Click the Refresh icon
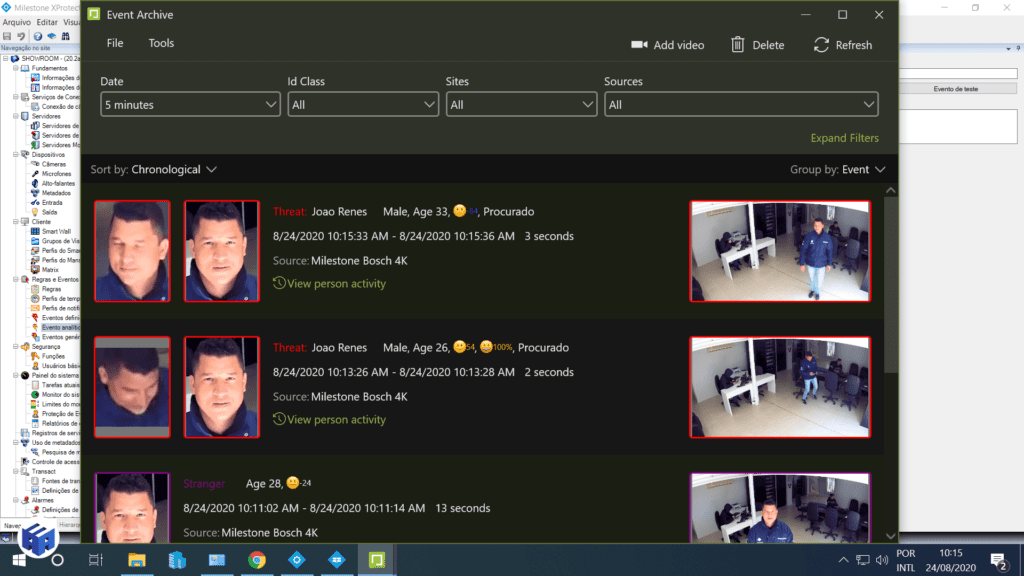Image resolution: width=1024 pixels, height=576 pixels. point(821,45)
